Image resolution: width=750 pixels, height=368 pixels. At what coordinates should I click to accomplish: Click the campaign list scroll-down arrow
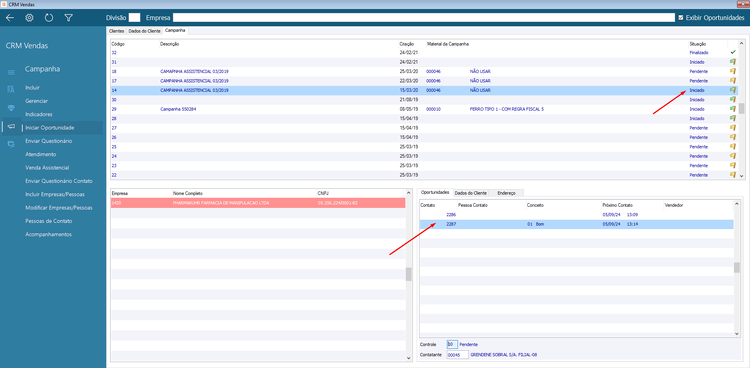[742, 176]
